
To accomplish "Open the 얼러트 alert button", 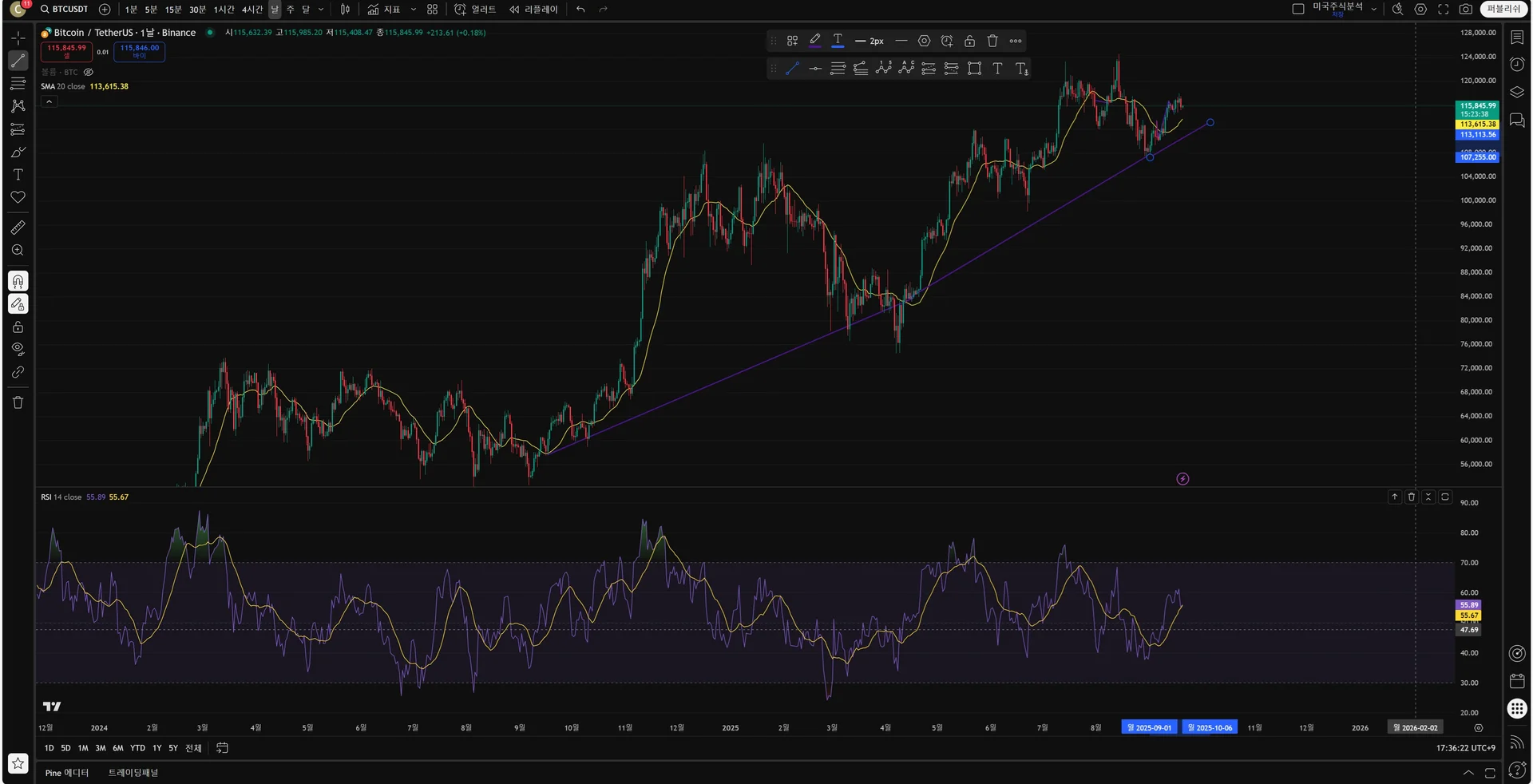I will (x=475, y=10).
